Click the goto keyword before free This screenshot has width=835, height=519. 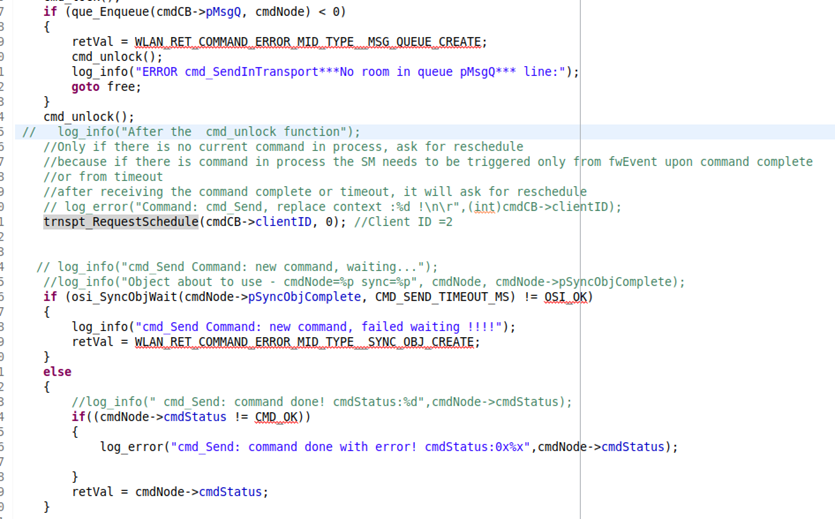point(86,87)
